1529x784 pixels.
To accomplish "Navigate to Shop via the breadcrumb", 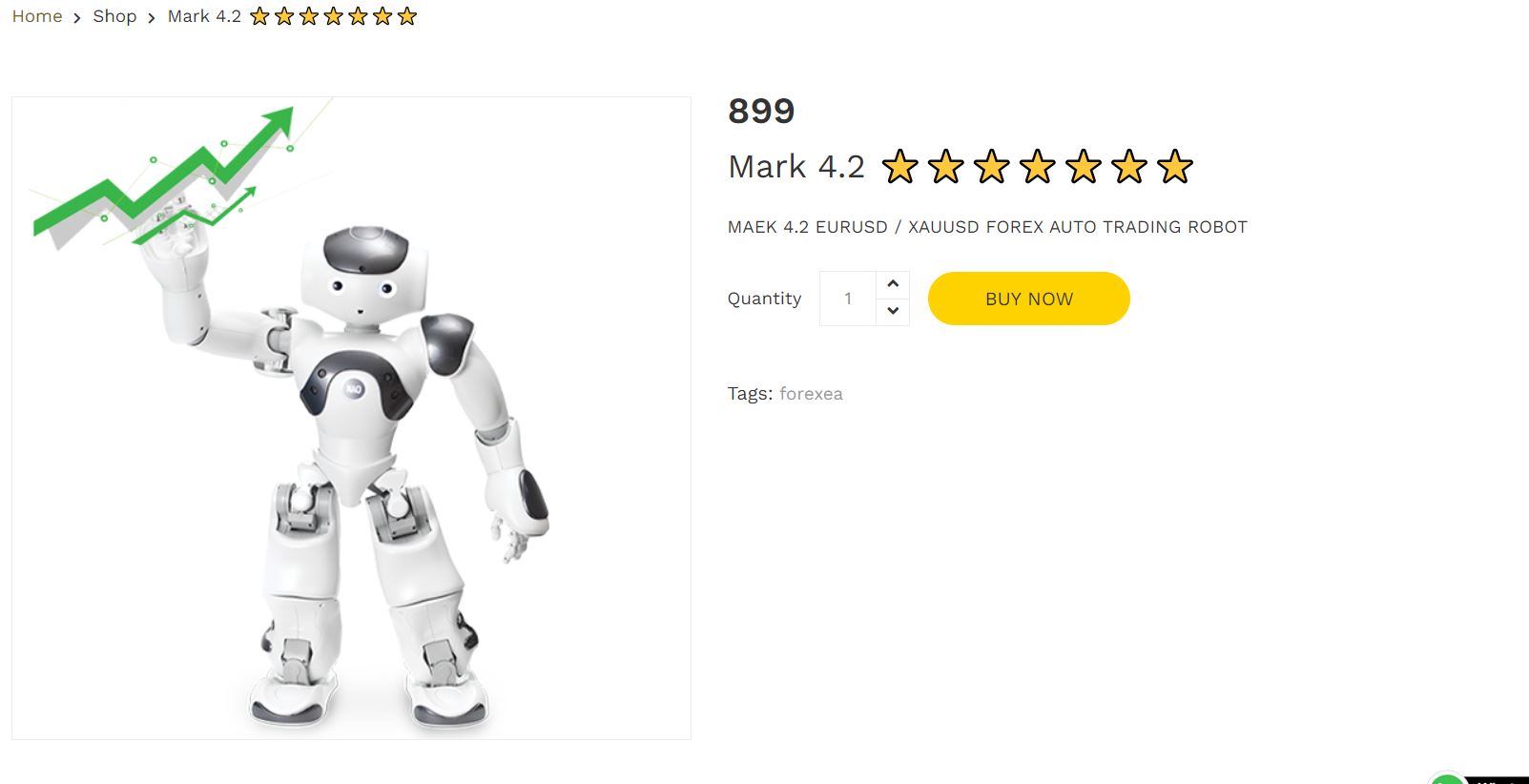I will click(114, 16).
